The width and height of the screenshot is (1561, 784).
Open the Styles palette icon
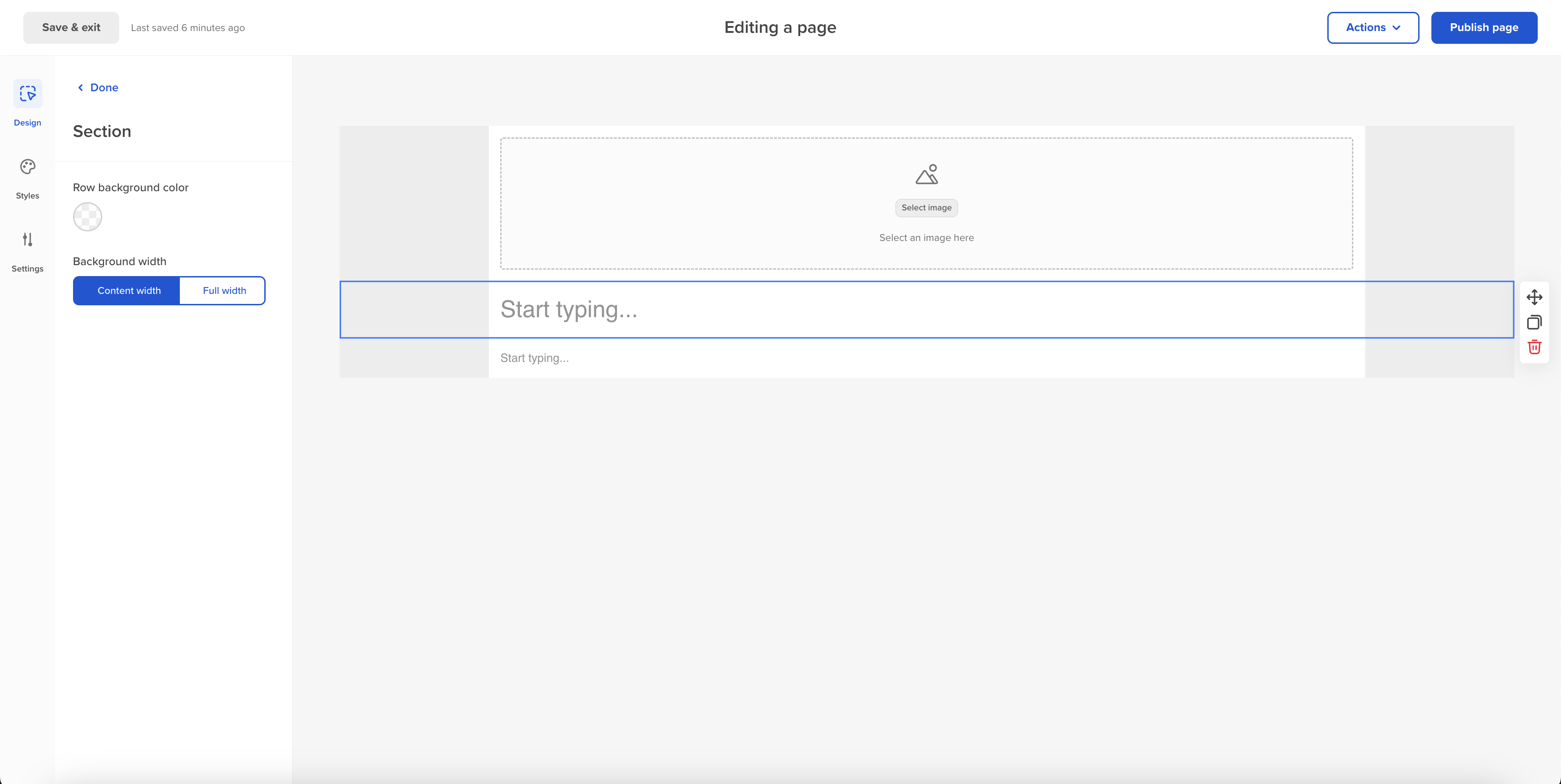(x=27, y=167)
